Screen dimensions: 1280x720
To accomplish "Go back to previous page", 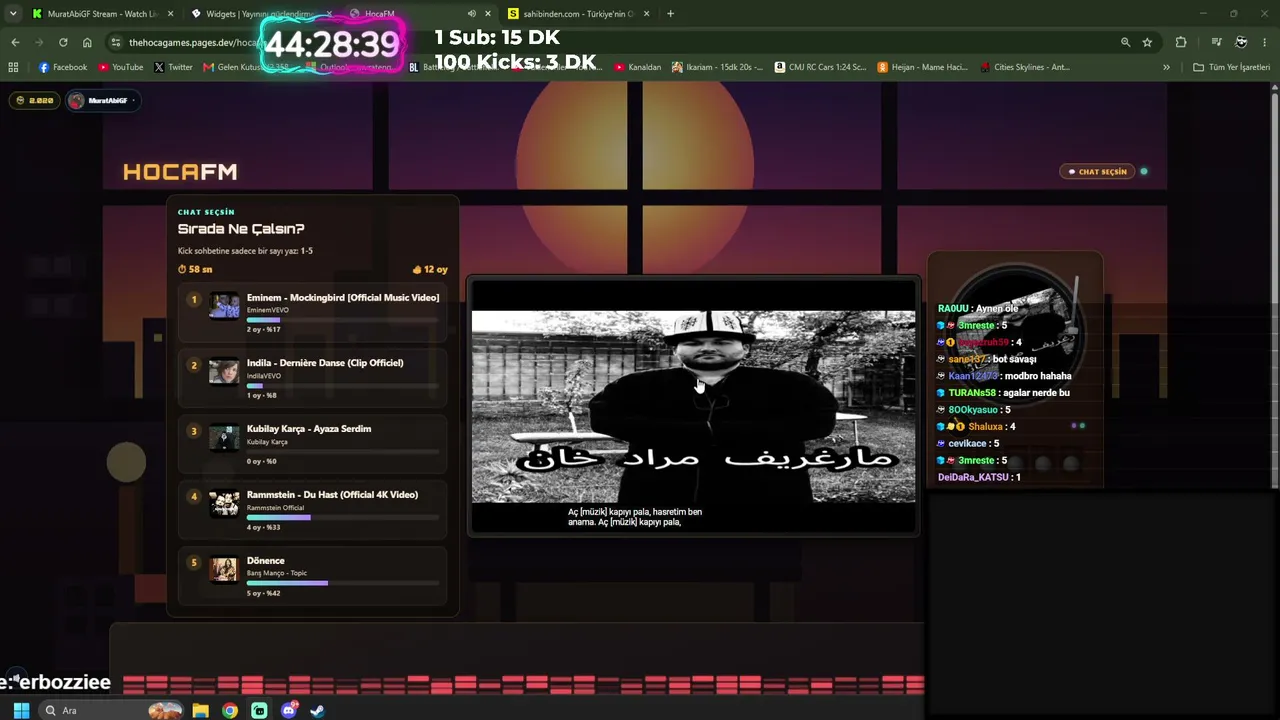I will tap(15, 42).
